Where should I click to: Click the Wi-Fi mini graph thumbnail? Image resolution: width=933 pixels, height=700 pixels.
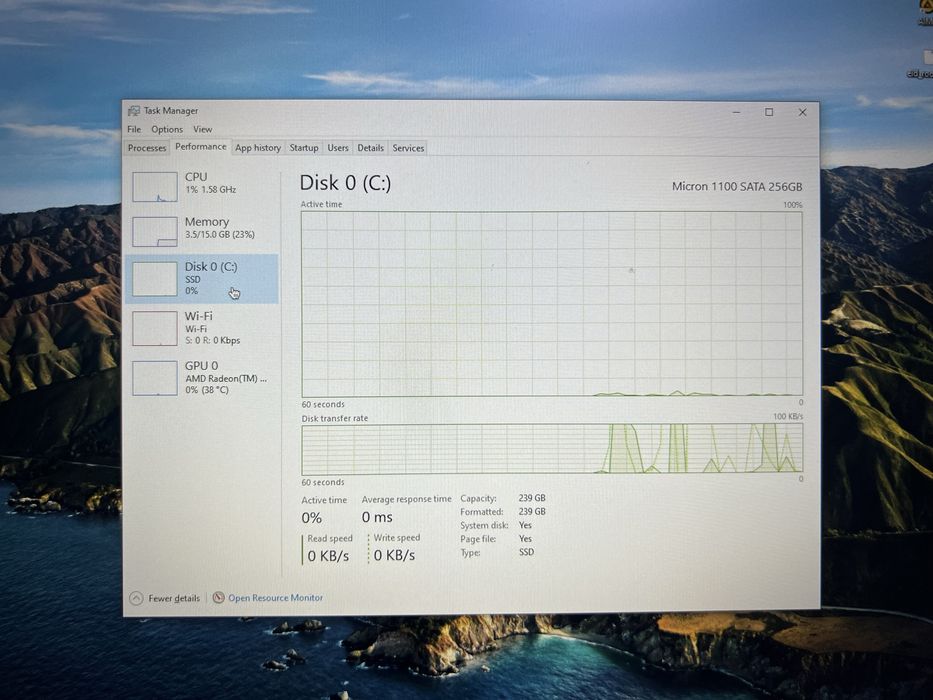(x=155, y=329)
